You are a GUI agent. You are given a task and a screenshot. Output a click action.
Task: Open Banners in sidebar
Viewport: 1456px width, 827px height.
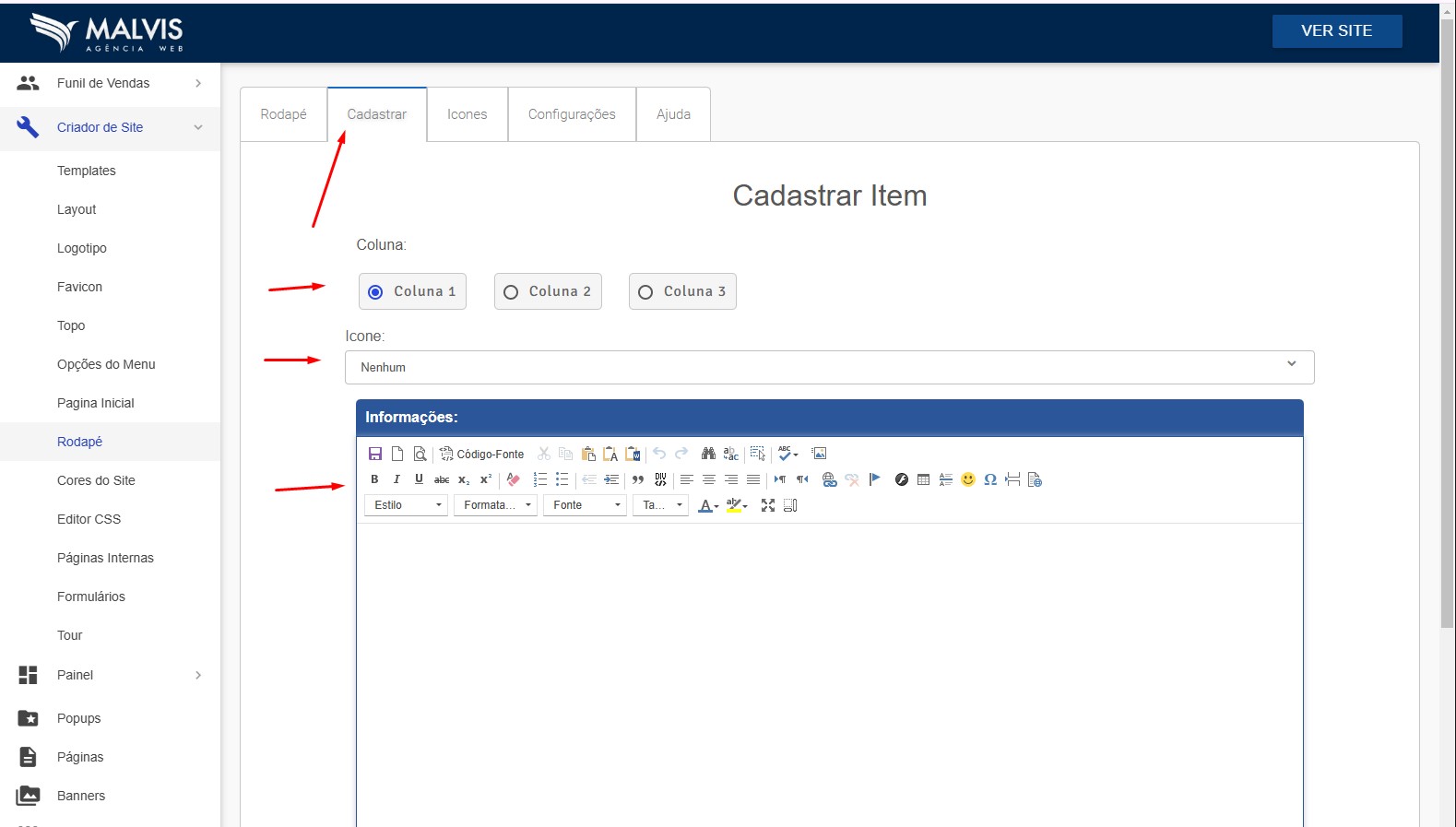click(x=81, y=796)
